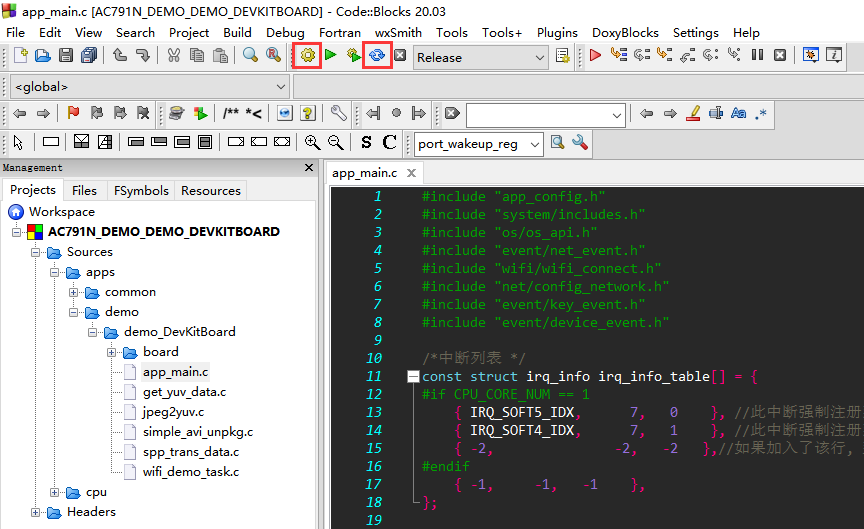Click the Undo arrow icon
This screenshot has height=529, width=864.
click(120, 55)
